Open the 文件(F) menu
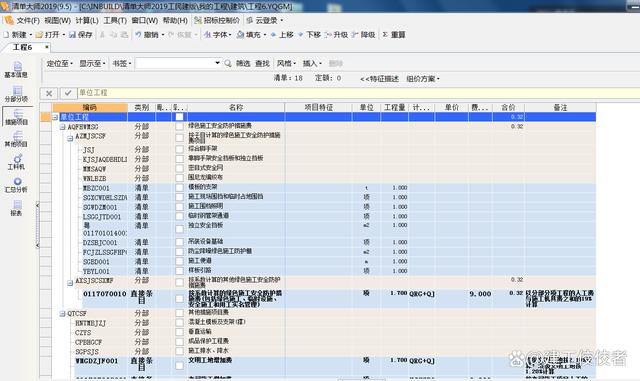 [x=28, y=20]
